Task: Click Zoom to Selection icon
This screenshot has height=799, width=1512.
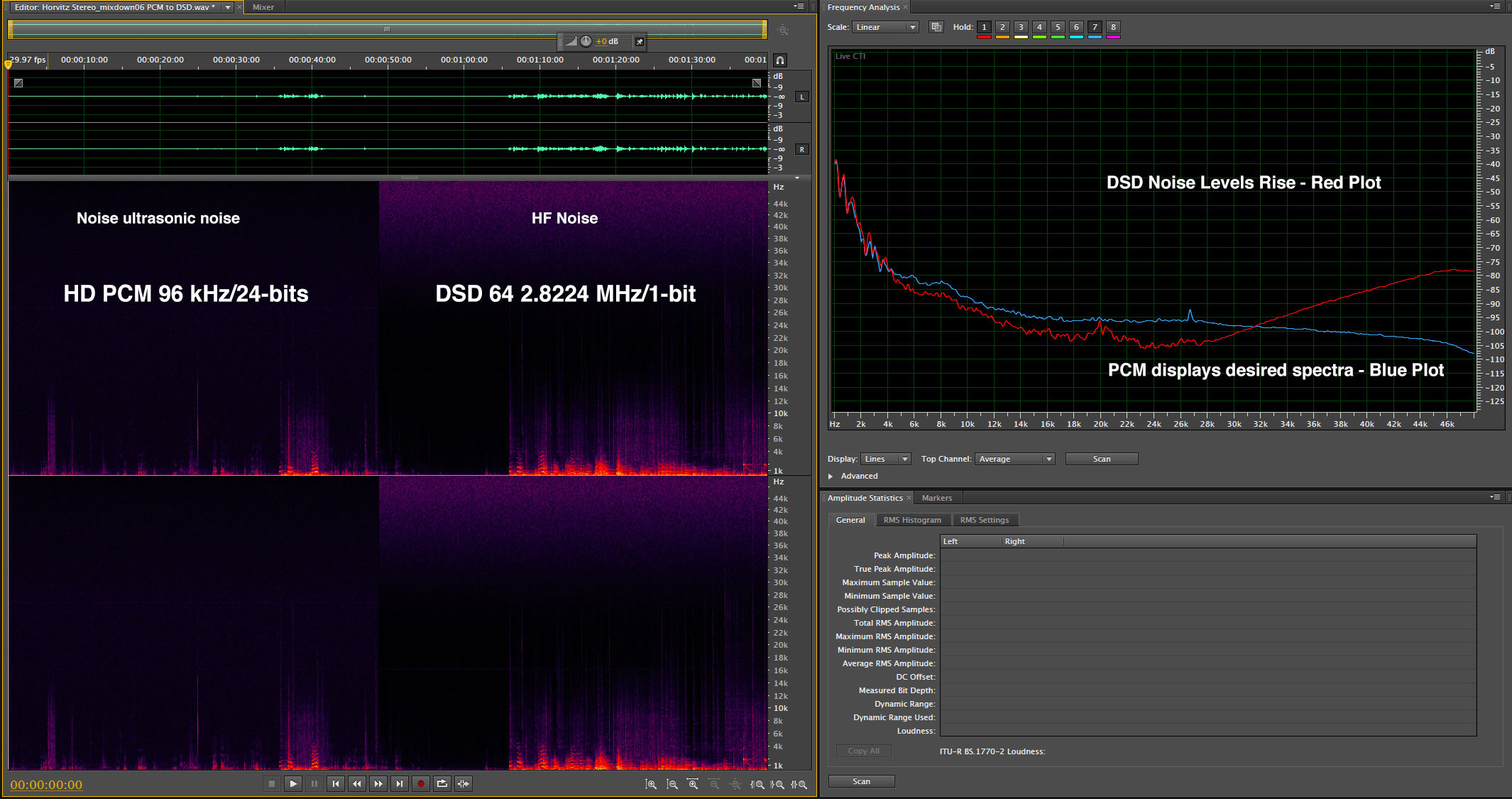Action: [799, 784]
